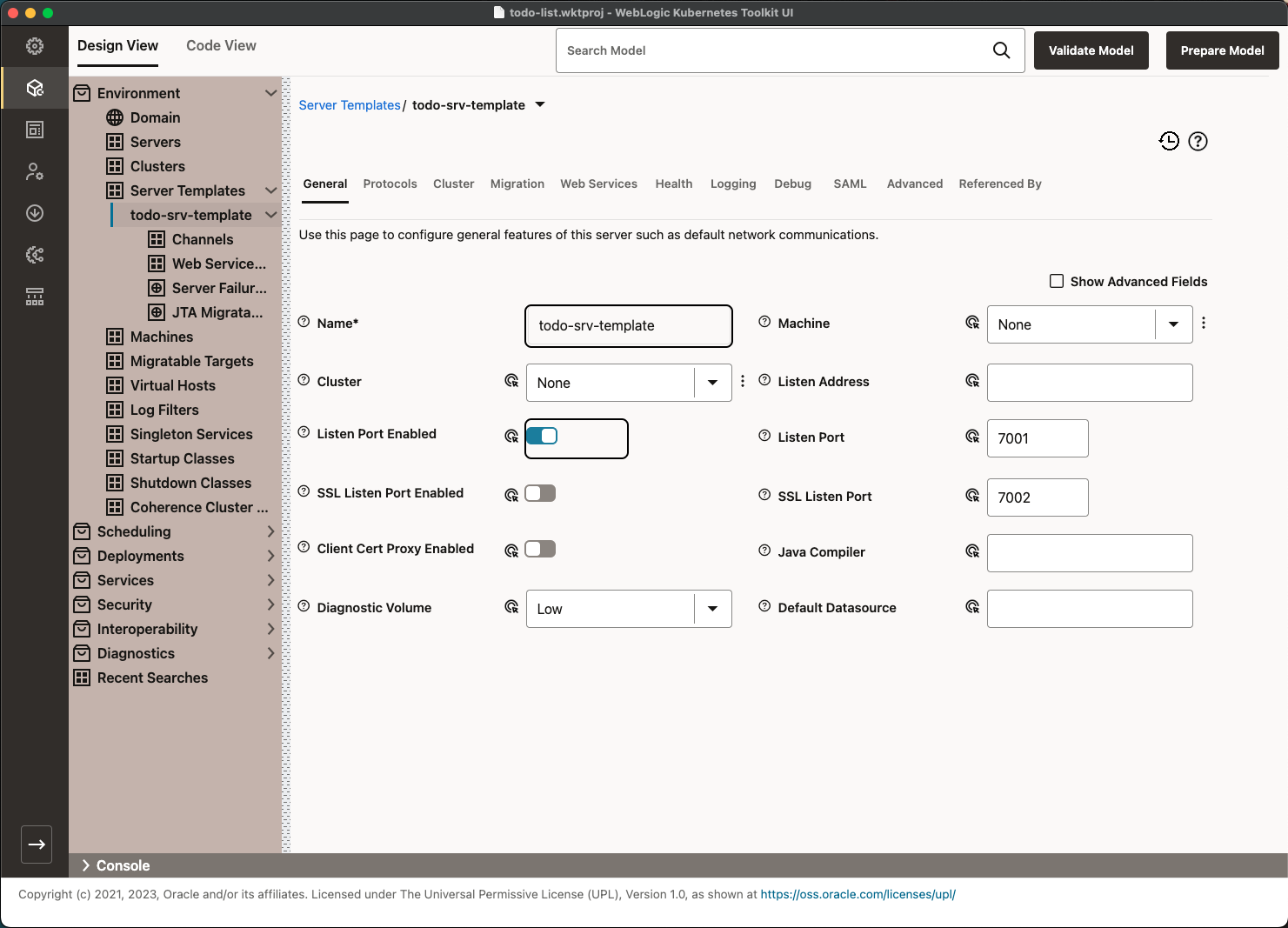This screenshot has height=928, width=1288.
Task: Enable SSL Listen Port Enabled switch
Action: 540,493
